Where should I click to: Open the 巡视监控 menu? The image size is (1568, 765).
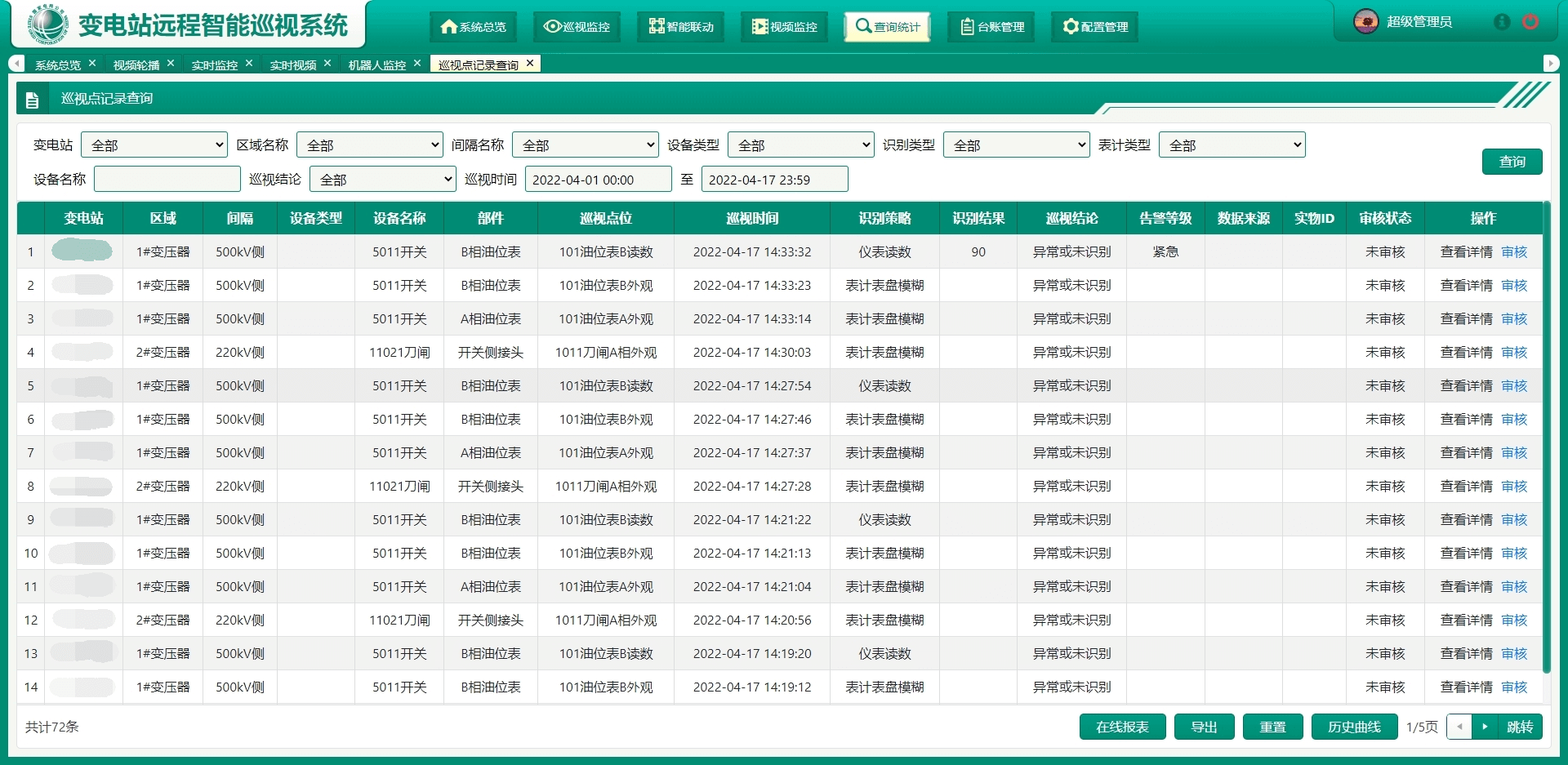tap(577, 27)
